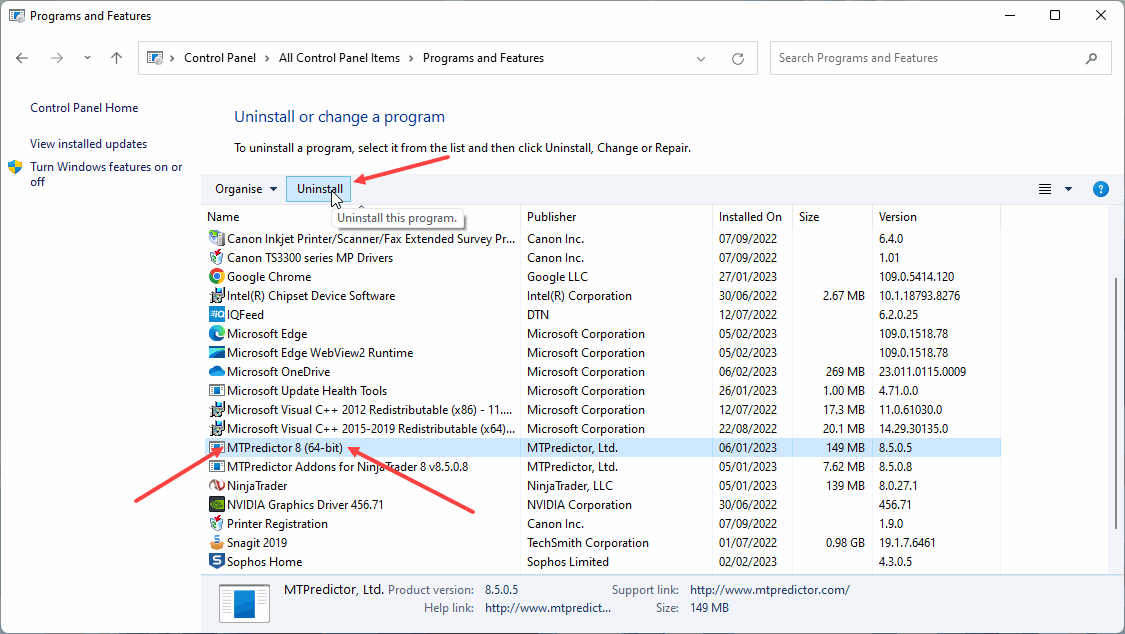Image resolution: width=1125 pixels, height=634 pixels.
Task: Refresh the Programs and Features list
Action: (x=738, y=58)
